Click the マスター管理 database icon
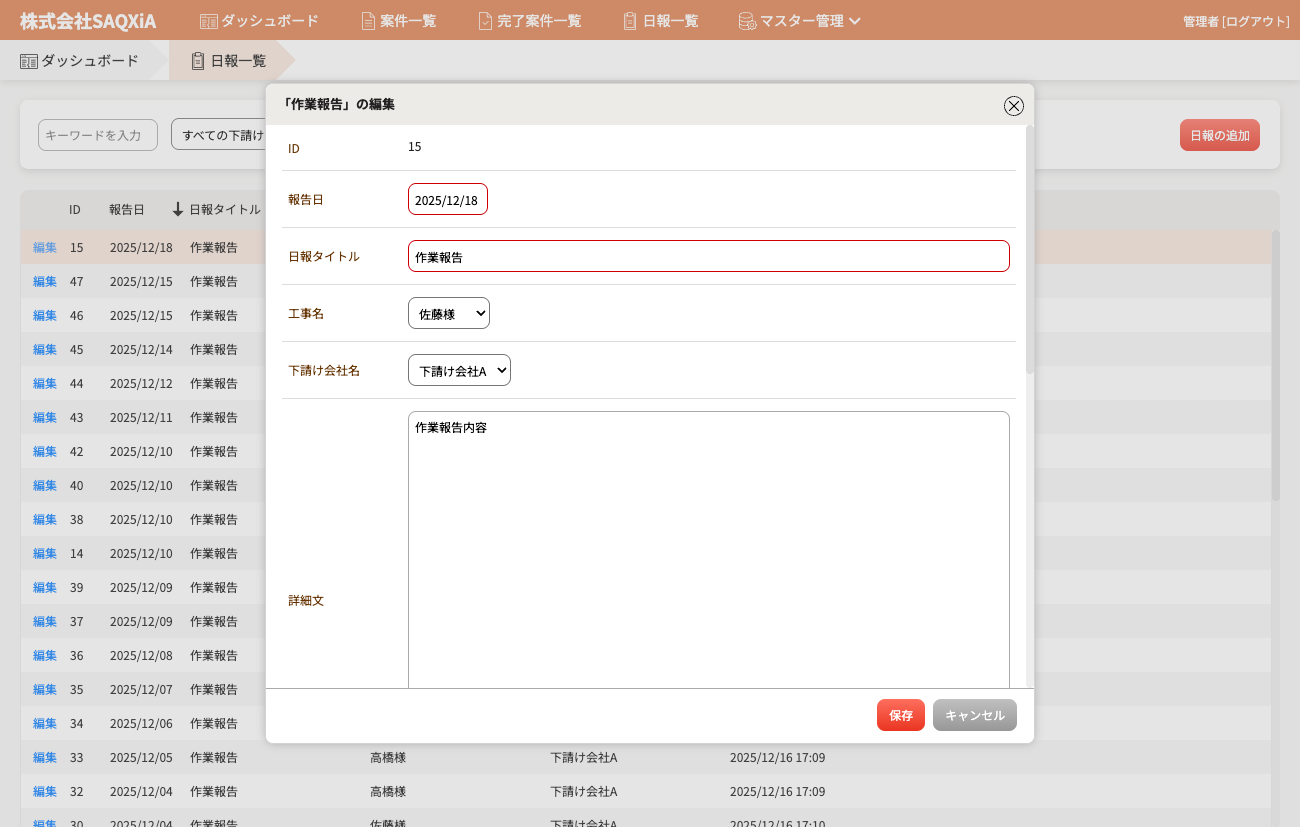The width and height of the screenshot is (1300, 827). pyautogui.click(x=747, y=21)
